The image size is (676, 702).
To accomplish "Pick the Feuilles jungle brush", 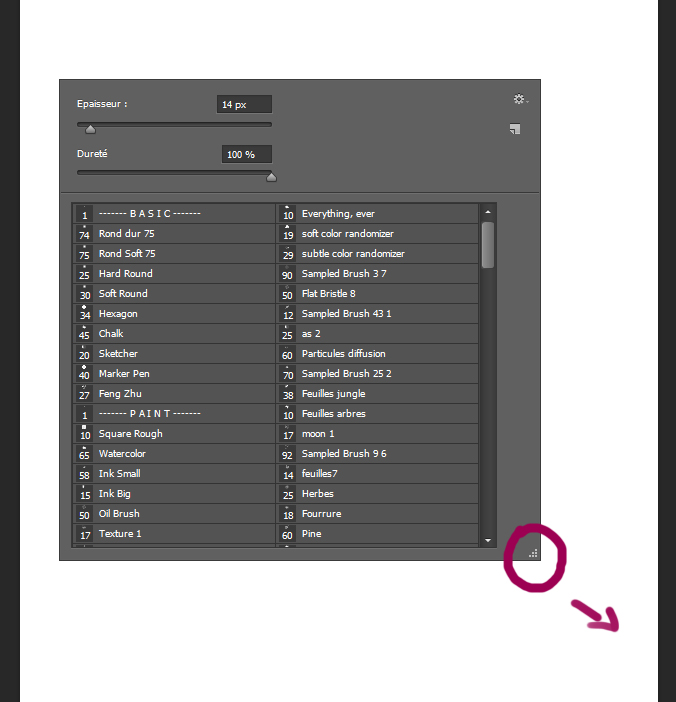I will tap(333, 394).
